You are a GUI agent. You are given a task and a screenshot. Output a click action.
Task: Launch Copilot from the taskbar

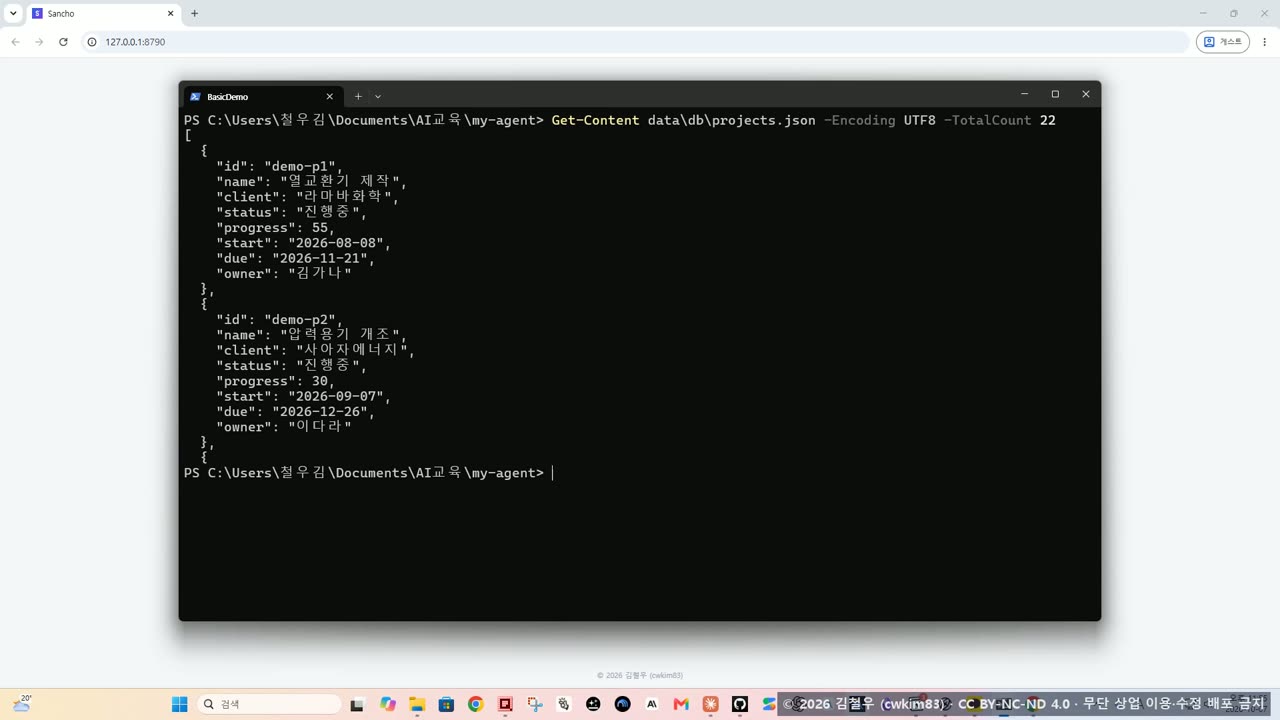[x=388, y=704]
